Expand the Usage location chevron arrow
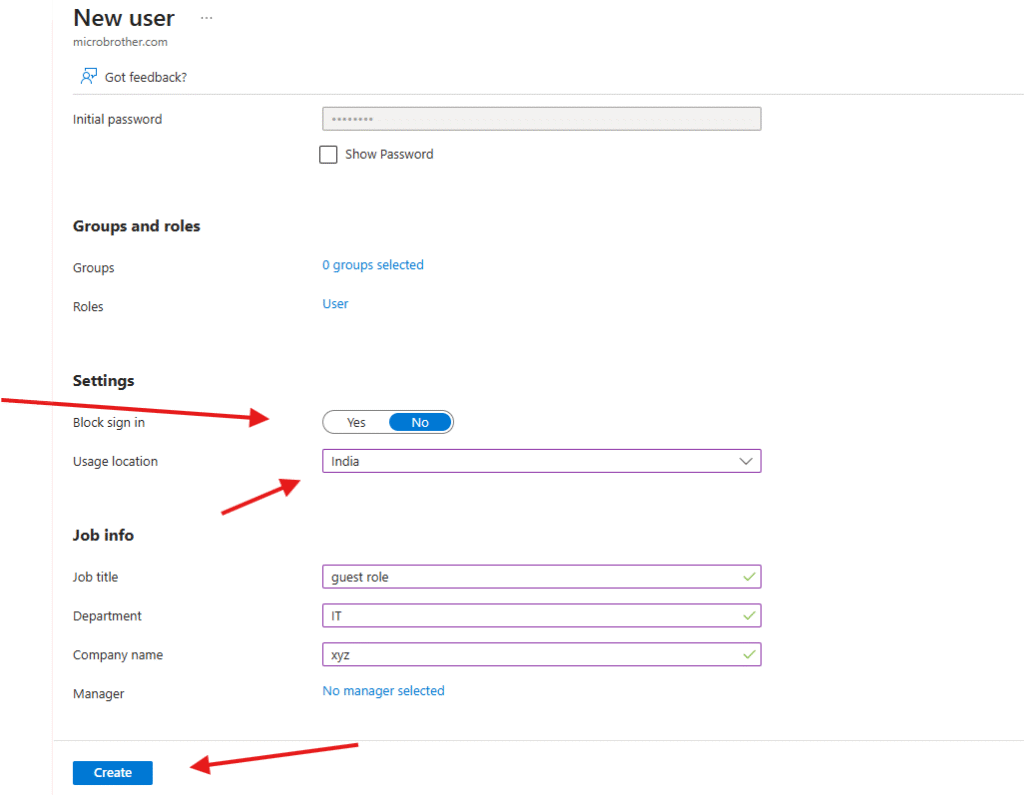 pos(745,461)
